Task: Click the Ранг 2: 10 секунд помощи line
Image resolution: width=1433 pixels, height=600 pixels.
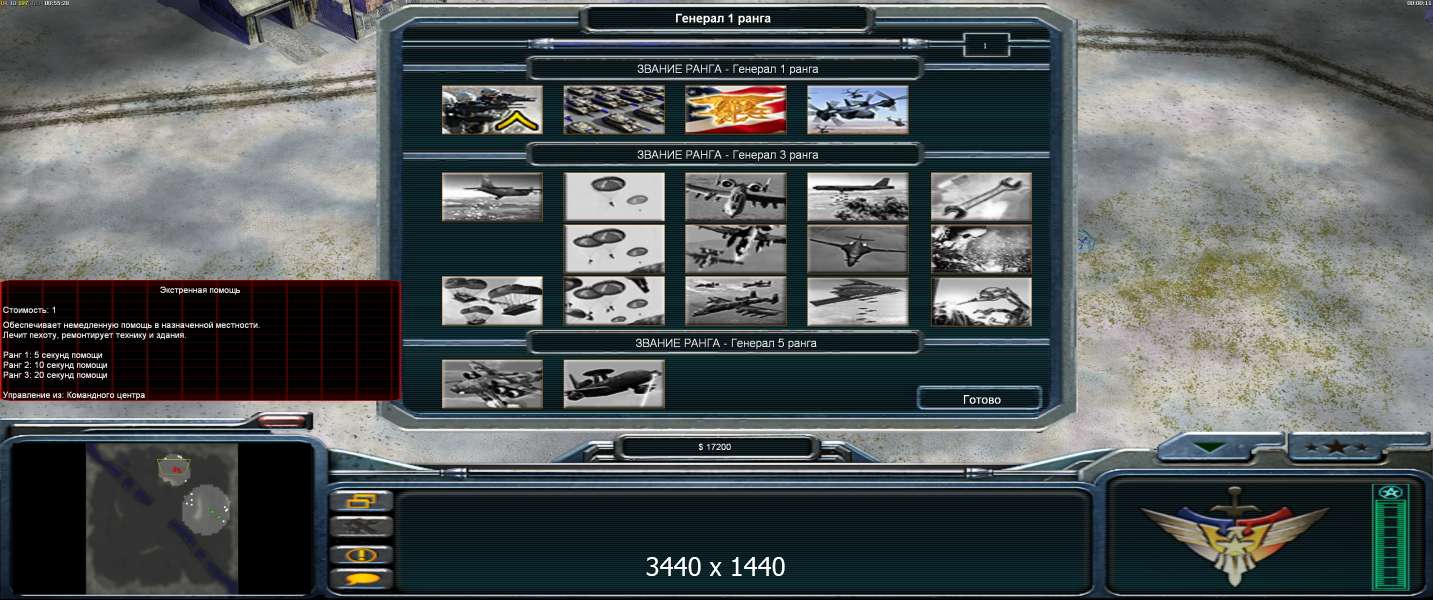Action: click(x=56, y=365)
